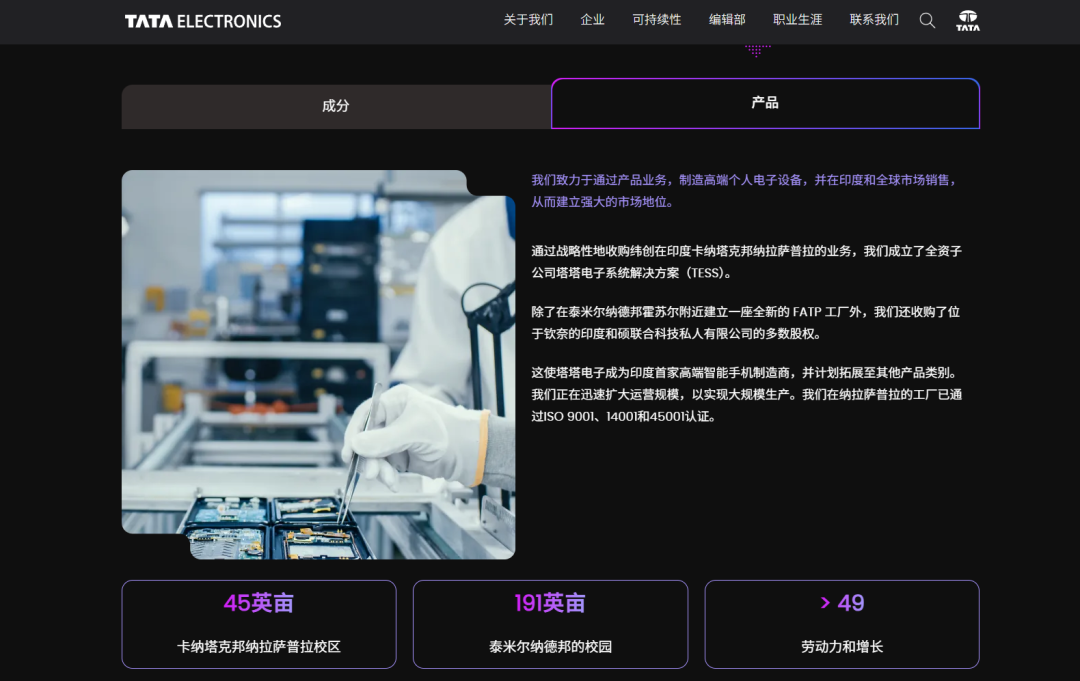Screen dimensions: 1080x681
Task: Click the 卡纳塔克邦纳拉萨普拉校区 label
Action: (259, 647)
